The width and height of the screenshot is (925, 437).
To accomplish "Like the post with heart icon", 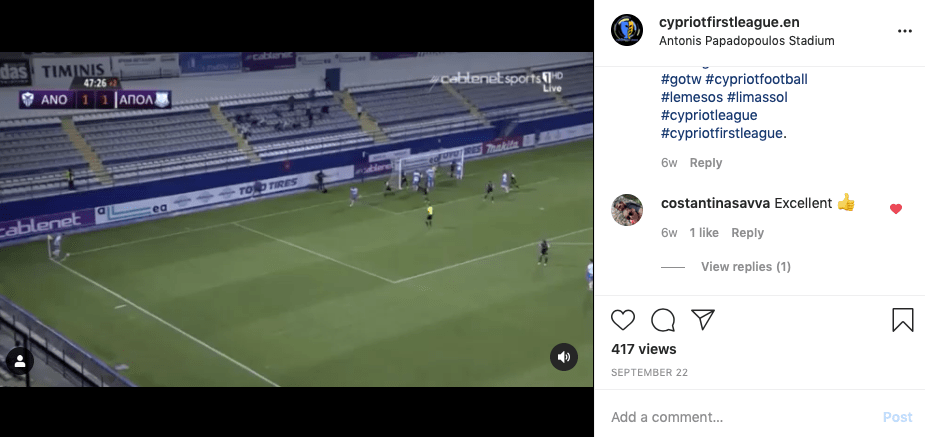I will pos(622,320).
